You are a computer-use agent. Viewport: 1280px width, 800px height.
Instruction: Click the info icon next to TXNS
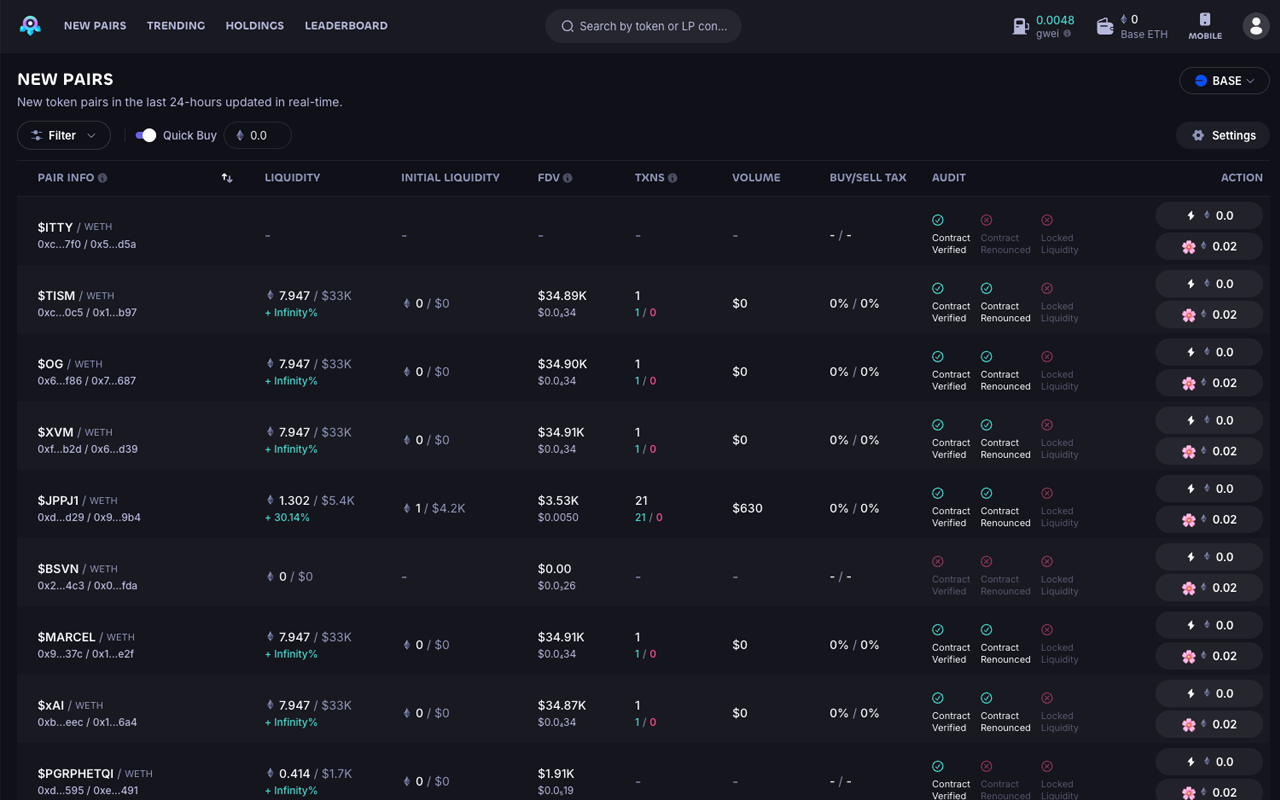672,178
